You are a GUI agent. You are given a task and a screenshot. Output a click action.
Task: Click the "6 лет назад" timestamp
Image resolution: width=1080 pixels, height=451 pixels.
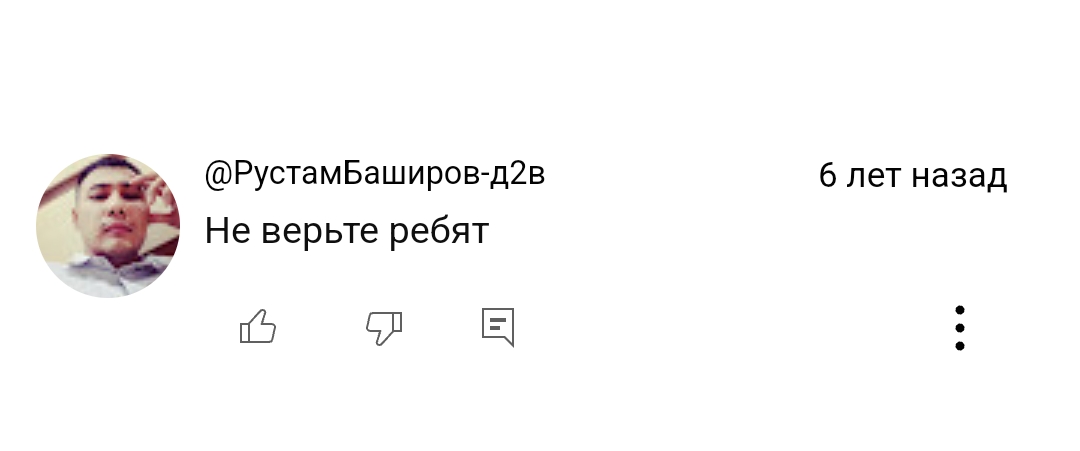click(912, 176)
